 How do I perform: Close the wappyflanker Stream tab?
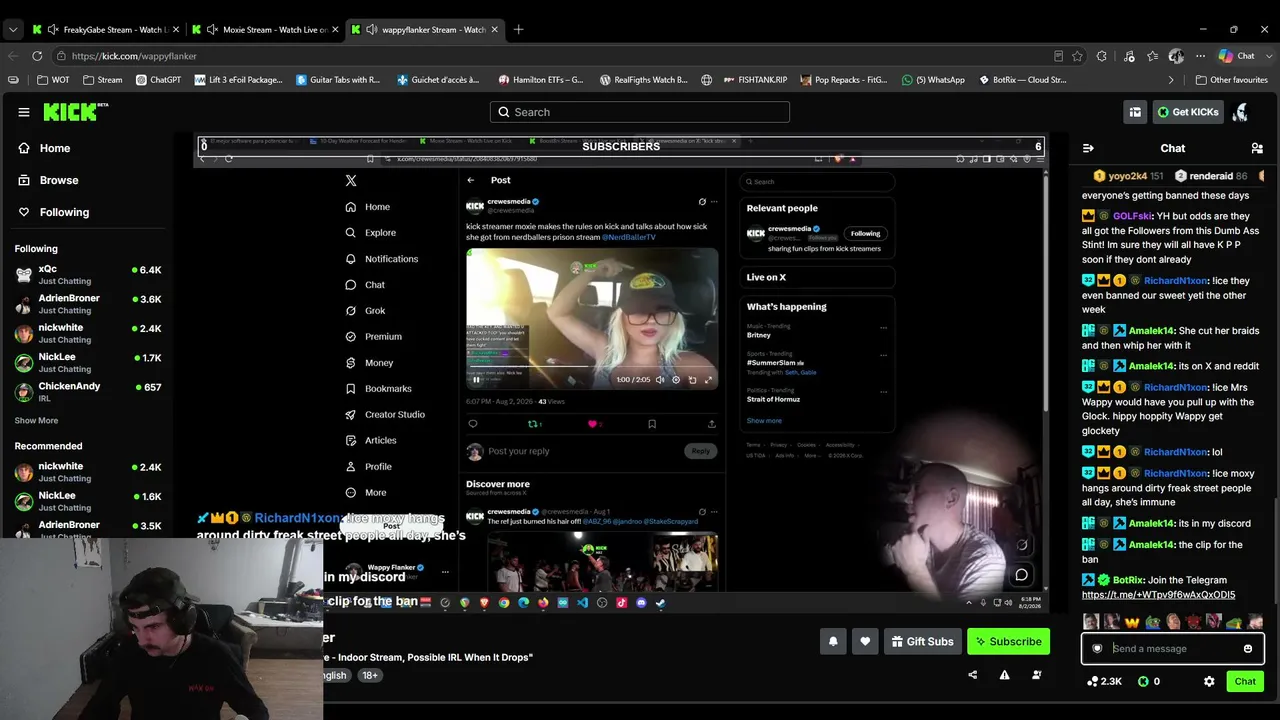[494, 30]
